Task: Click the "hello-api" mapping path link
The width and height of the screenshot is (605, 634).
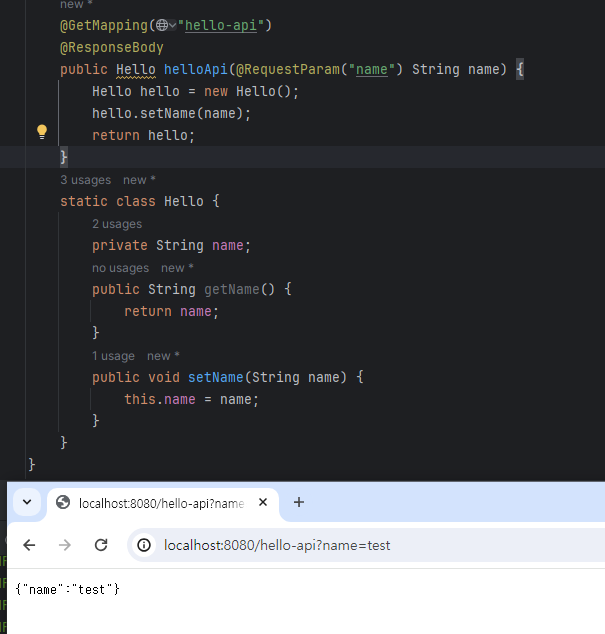Action: pos(221,25)
